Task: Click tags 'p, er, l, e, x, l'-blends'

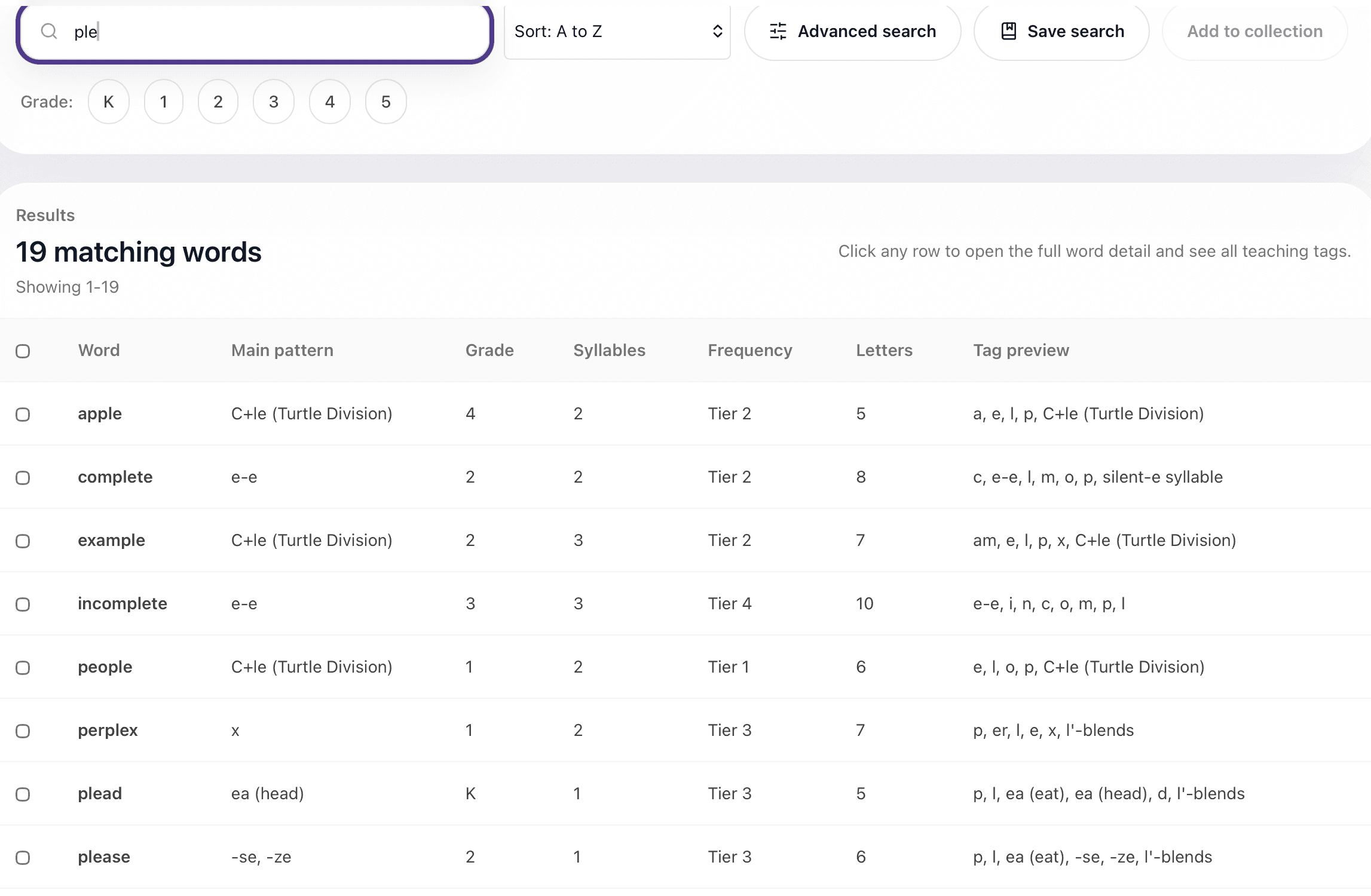Action: pyautogui.click(x=1054, y=730)
